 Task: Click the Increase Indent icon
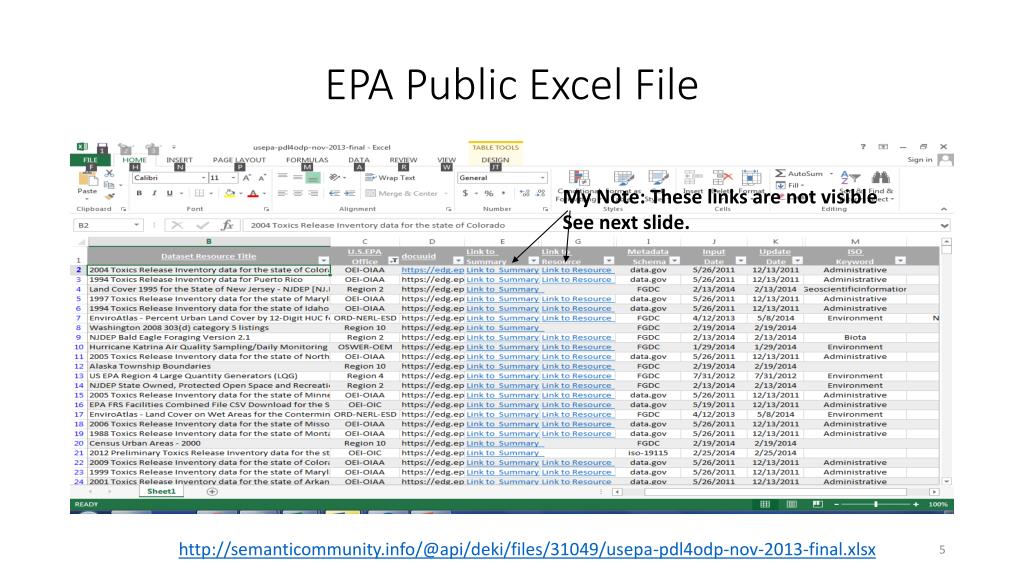[350, 193]
